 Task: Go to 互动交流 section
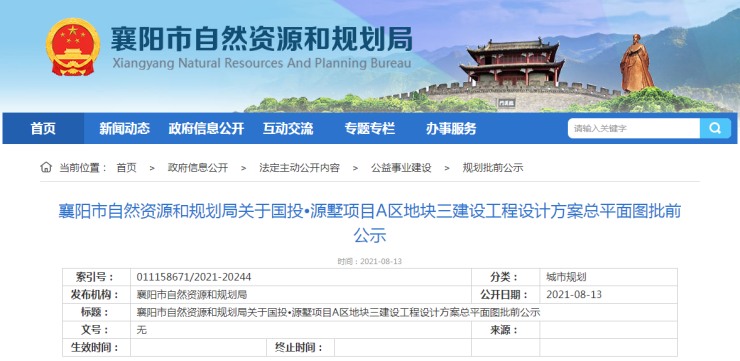coord(288,128)
